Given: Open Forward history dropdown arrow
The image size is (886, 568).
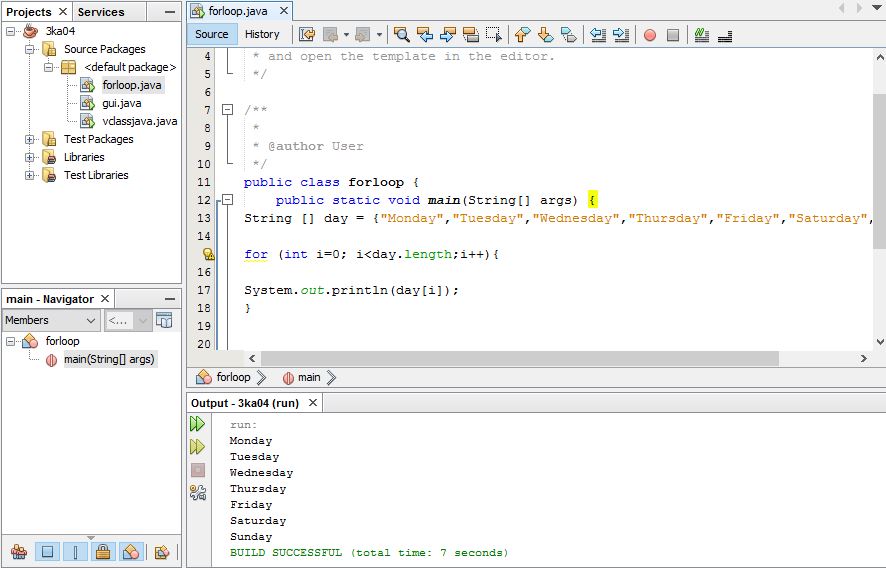Looking at the screenshot, I should coord(379,35).
